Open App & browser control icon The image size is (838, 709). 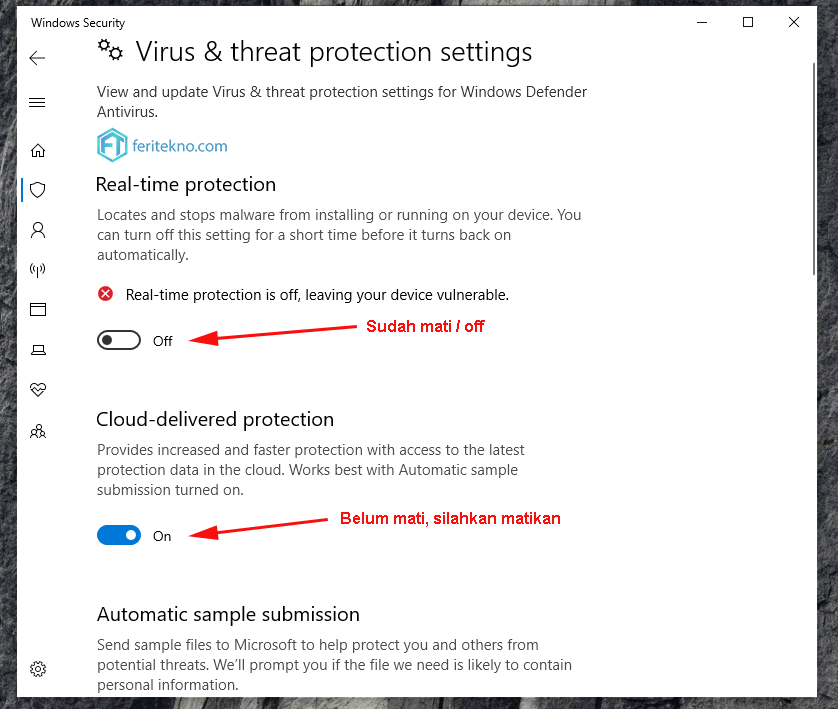[x=38, y=309]
